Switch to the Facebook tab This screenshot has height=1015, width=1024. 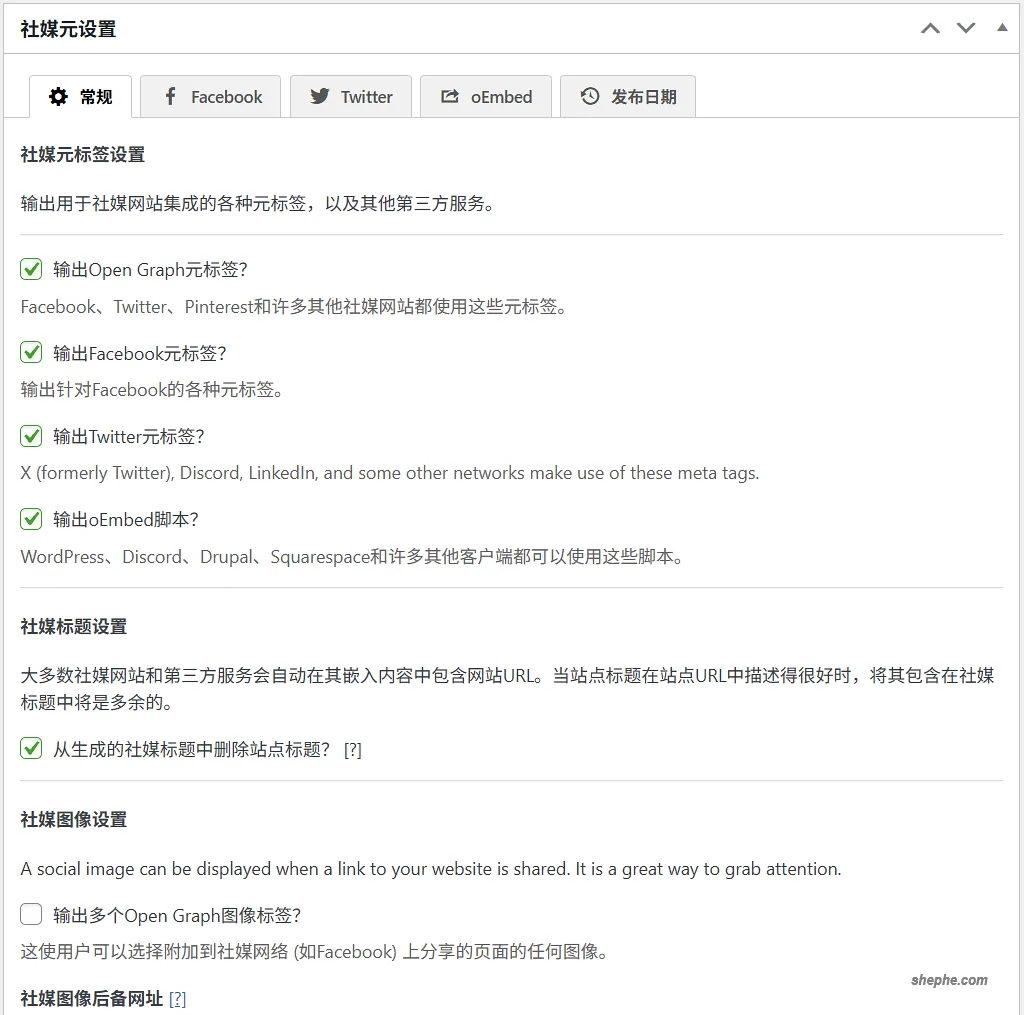click(210, 96)
